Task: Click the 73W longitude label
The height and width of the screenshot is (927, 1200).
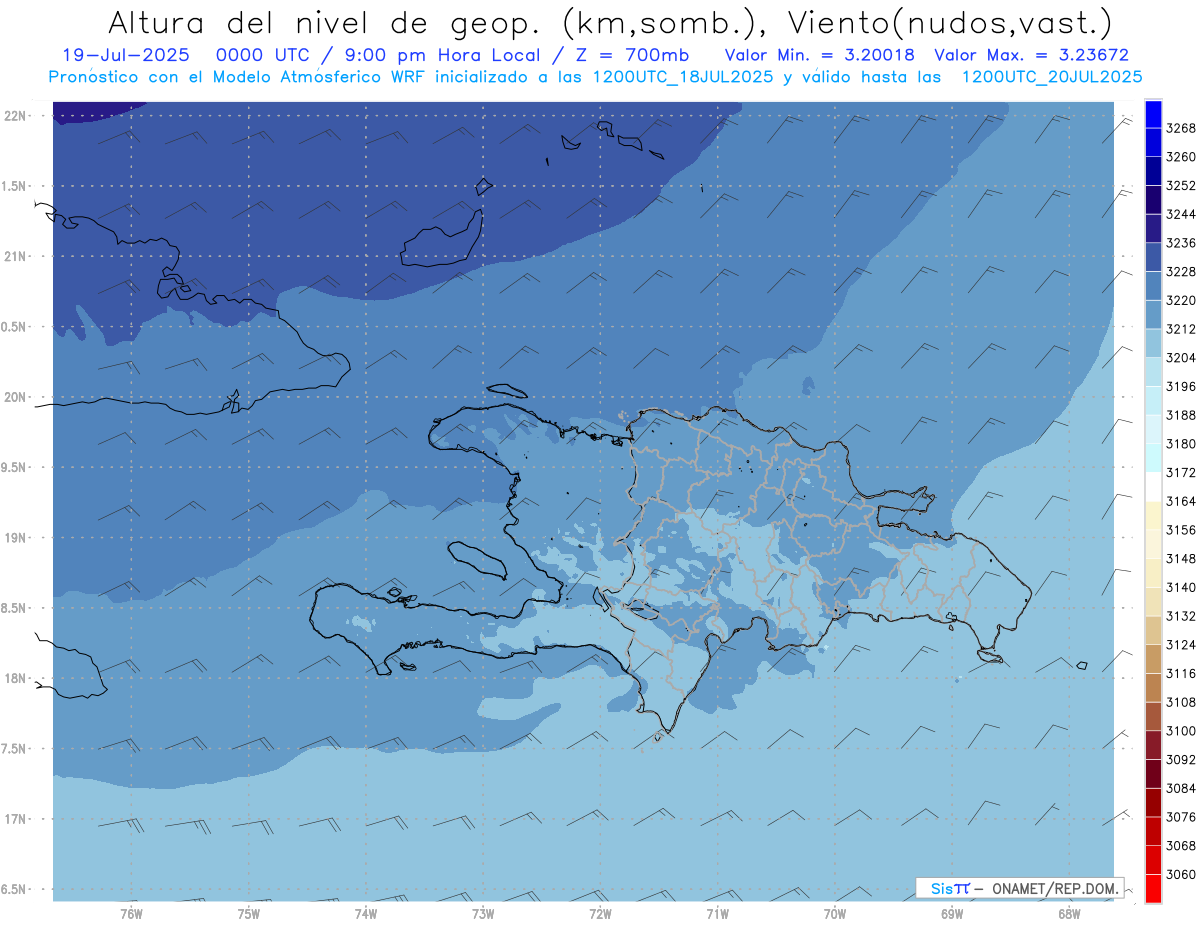Action: click(x=483, y=913)
